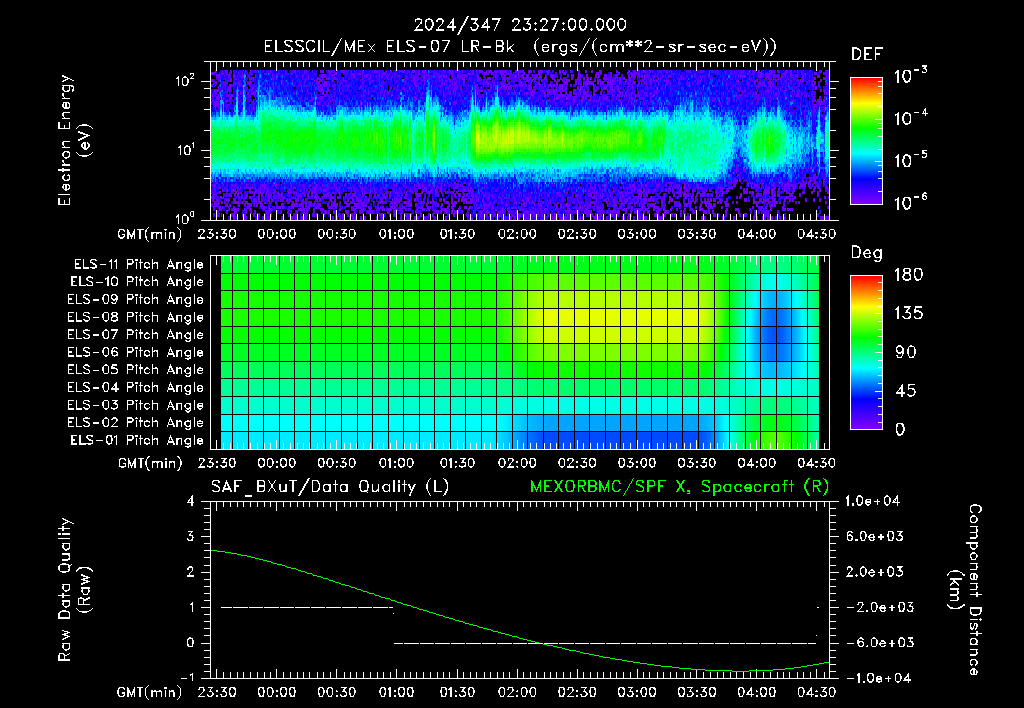The width and height of the screenshot is (1024, 708).
Task: Select the ELS-09 Pitch Angle row label
Action: pyautogui.click(x=135, y=300)
